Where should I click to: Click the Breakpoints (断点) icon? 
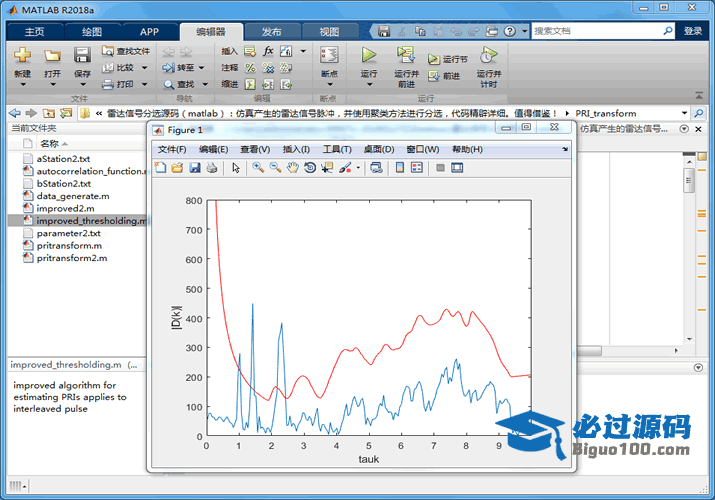point(329,55)
